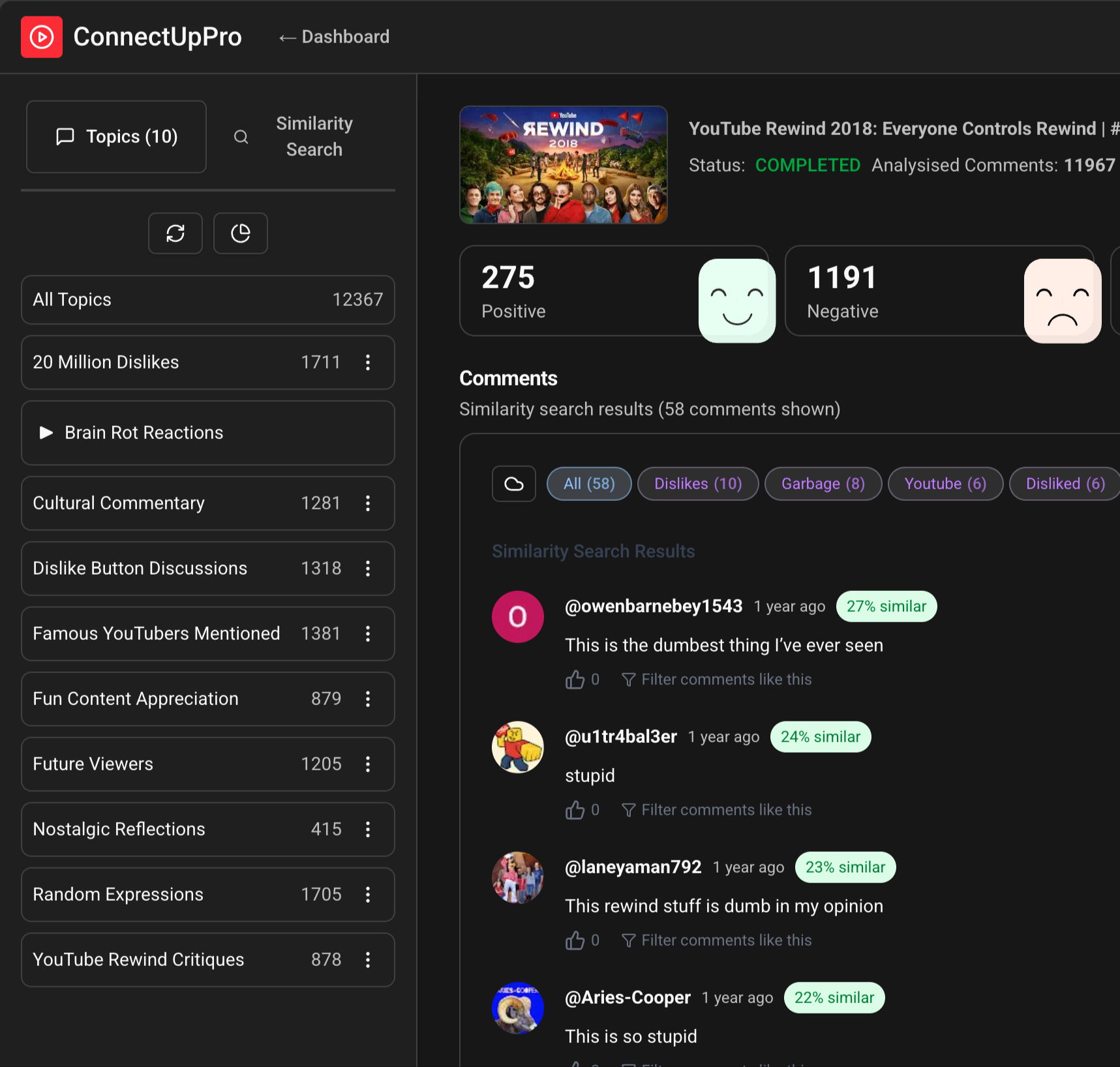Click the refresh topics icon
The image size is (1120, 1067).
click(175, 233)
